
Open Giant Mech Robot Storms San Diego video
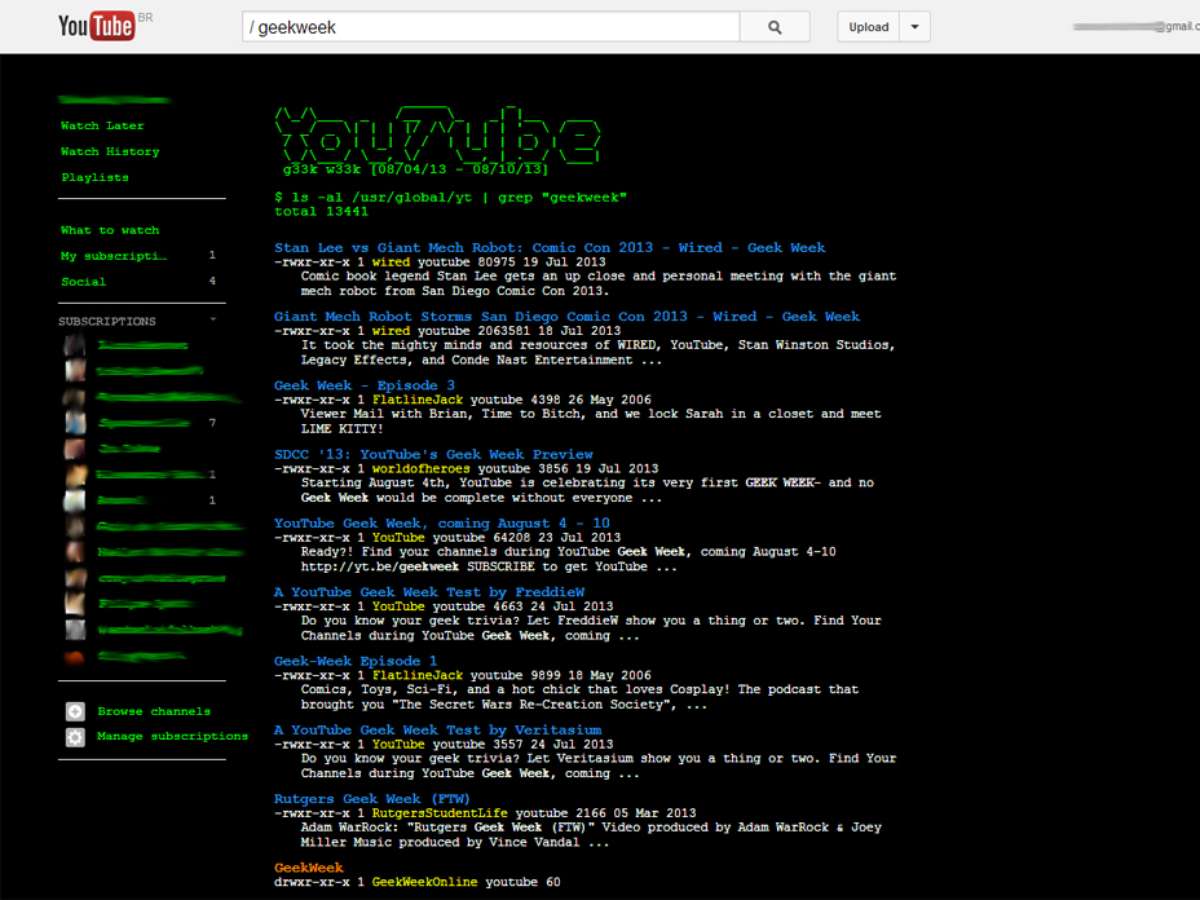tap(567, 317)
